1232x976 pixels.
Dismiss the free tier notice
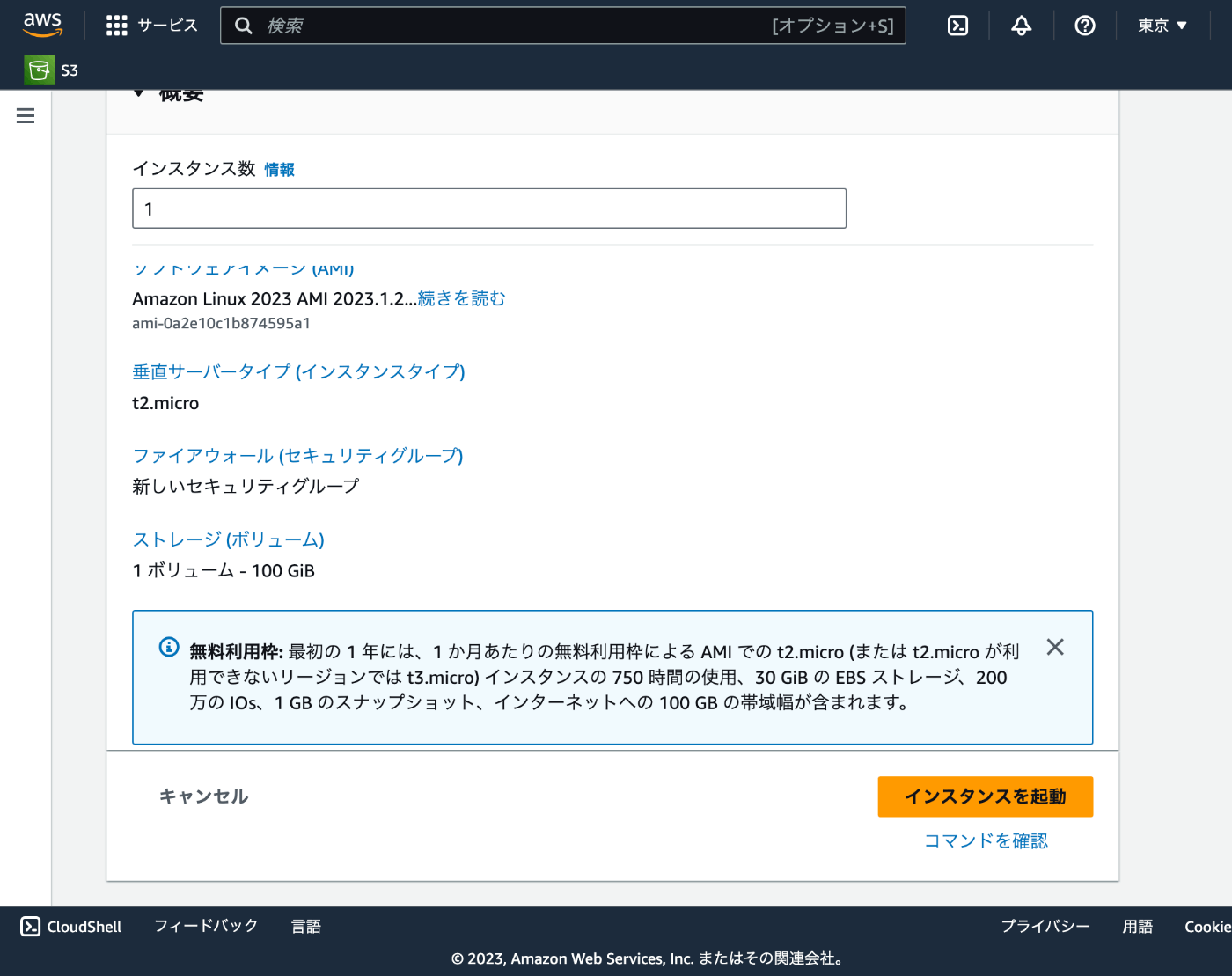point(1055,647)
